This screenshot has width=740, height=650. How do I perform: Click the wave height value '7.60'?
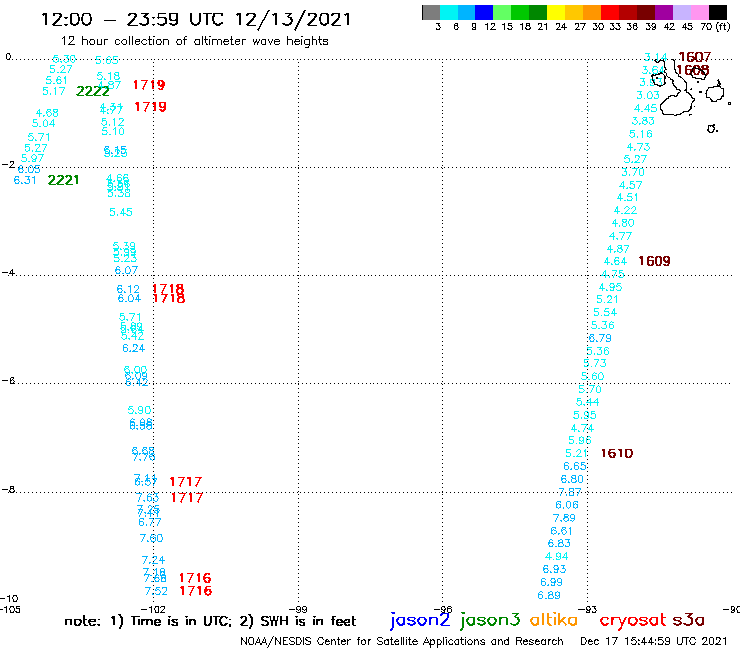pyautogui.click(x=151, y=538)
